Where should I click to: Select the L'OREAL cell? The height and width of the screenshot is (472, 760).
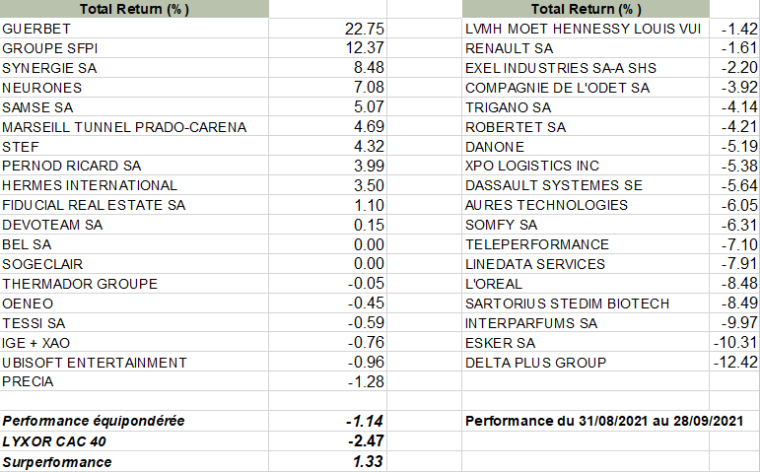[586, 284]
